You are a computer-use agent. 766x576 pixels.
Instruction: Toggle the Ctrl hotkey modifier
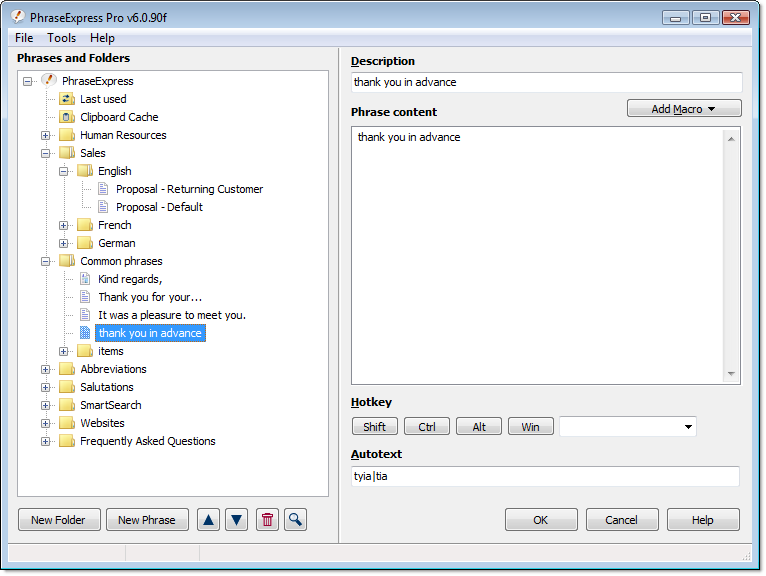426,427
